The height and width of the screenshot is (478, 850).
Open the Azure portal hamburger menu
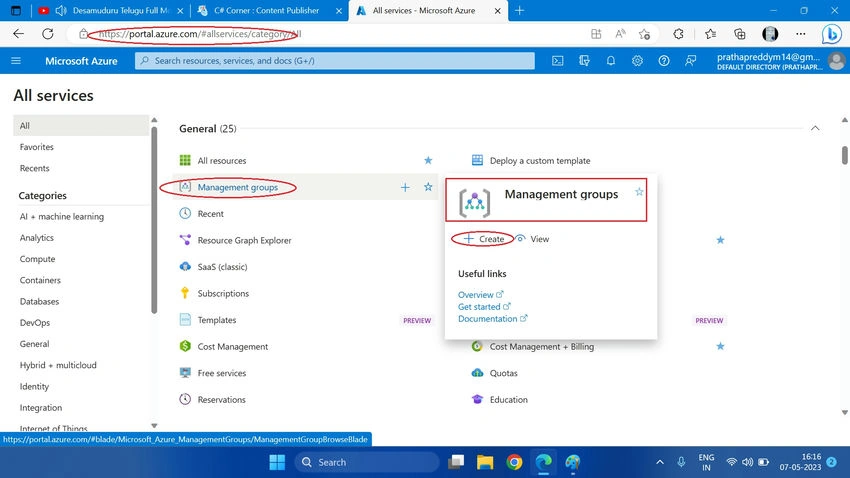coord(16,61)
